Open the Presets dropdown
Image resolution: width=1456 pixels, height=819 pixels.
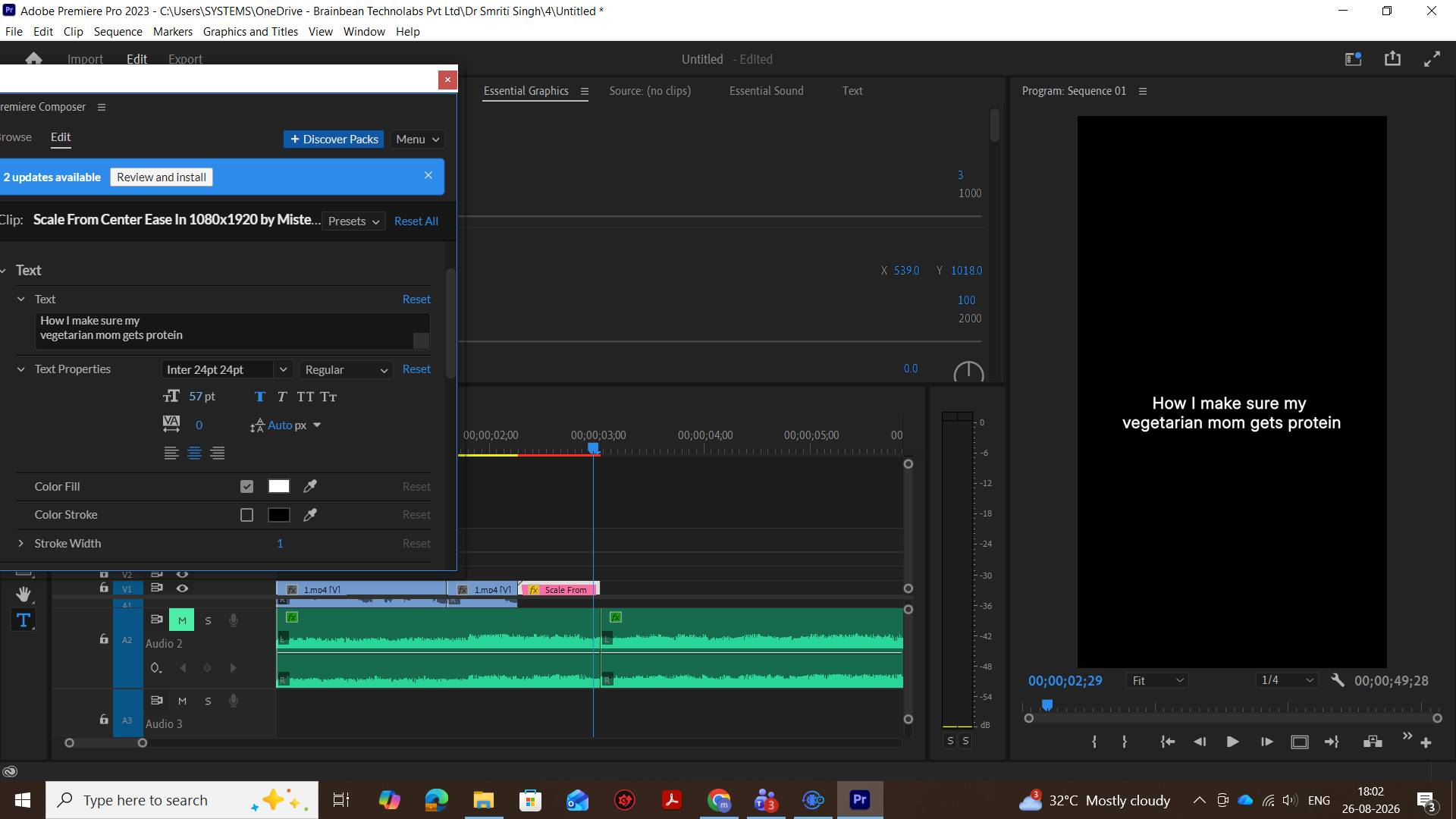[353, 221]
